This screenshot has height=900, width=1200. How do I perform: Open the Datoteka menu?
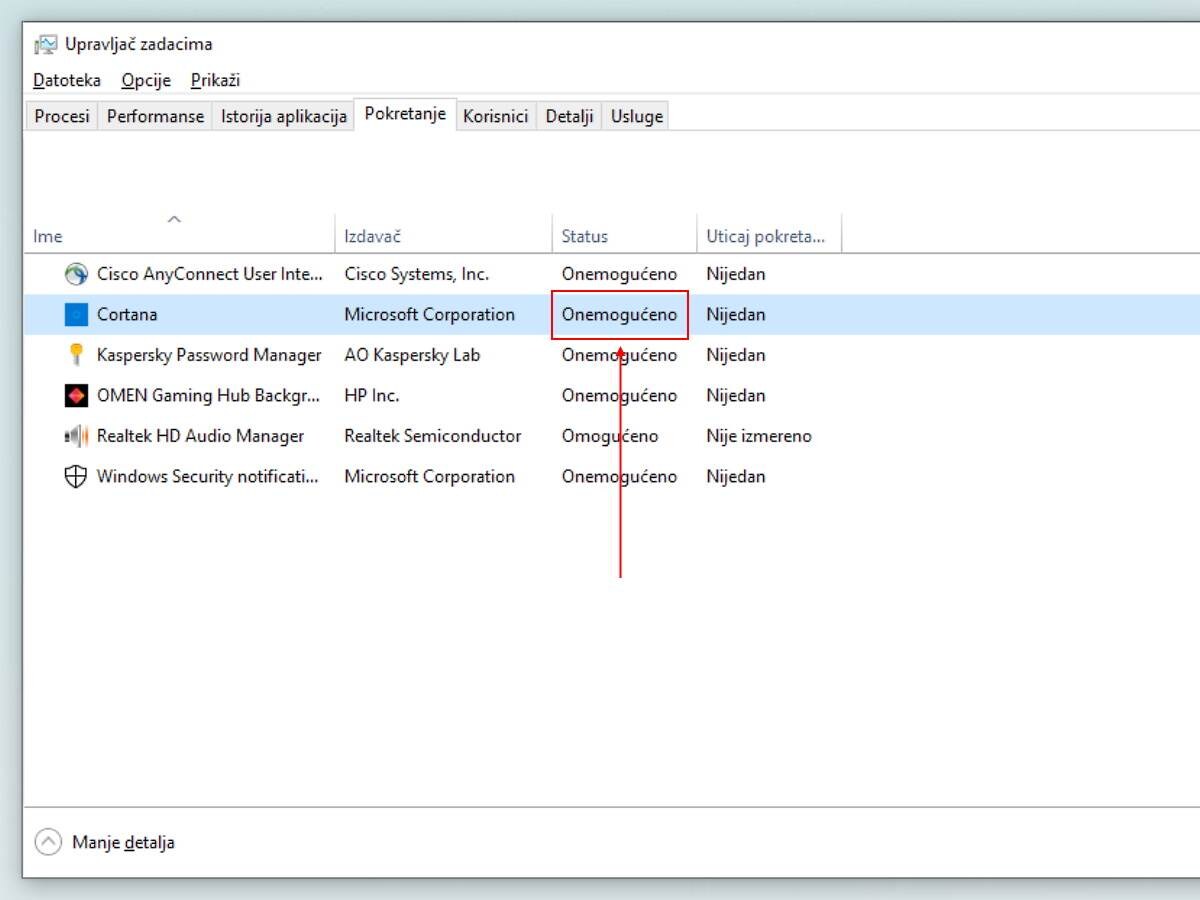66,80
